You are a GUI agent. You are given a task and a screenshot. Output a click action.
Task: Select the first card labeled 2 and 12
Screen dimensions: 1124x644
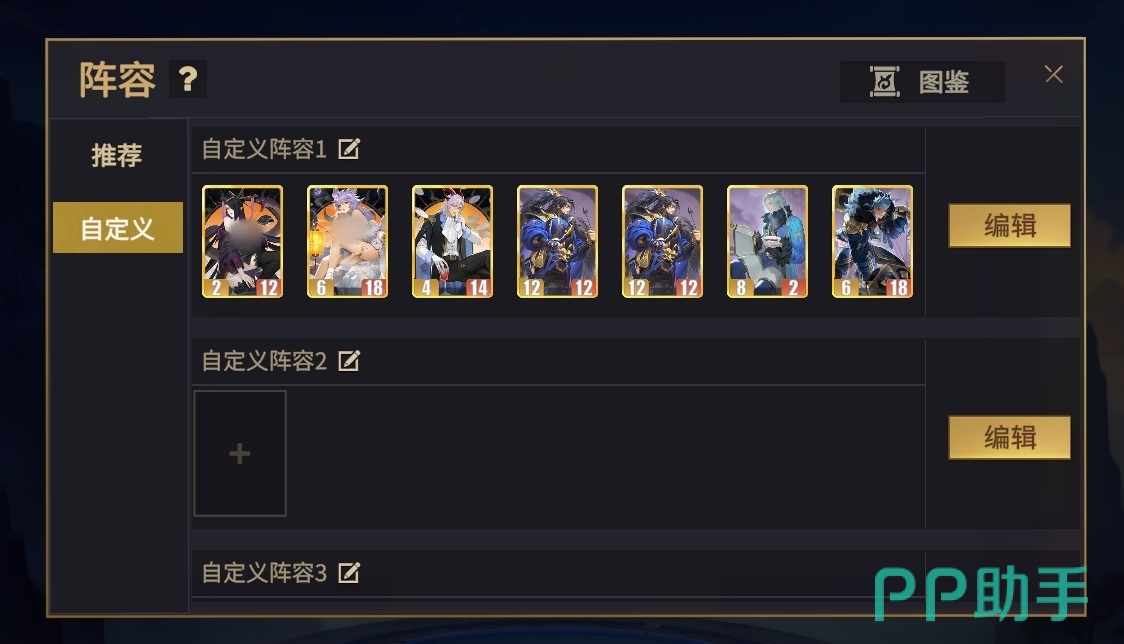242,242
